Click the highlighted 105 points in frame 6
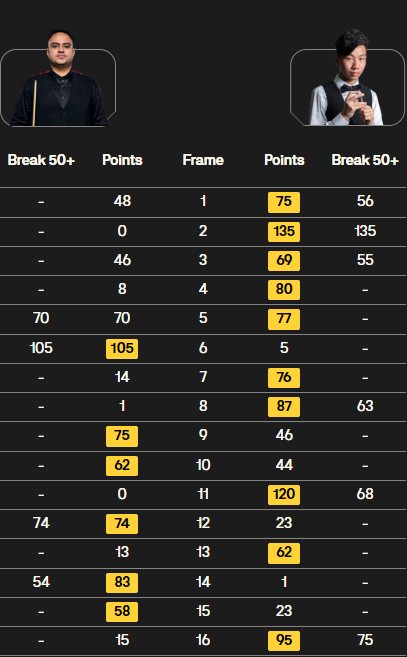 tap(122, 349)
